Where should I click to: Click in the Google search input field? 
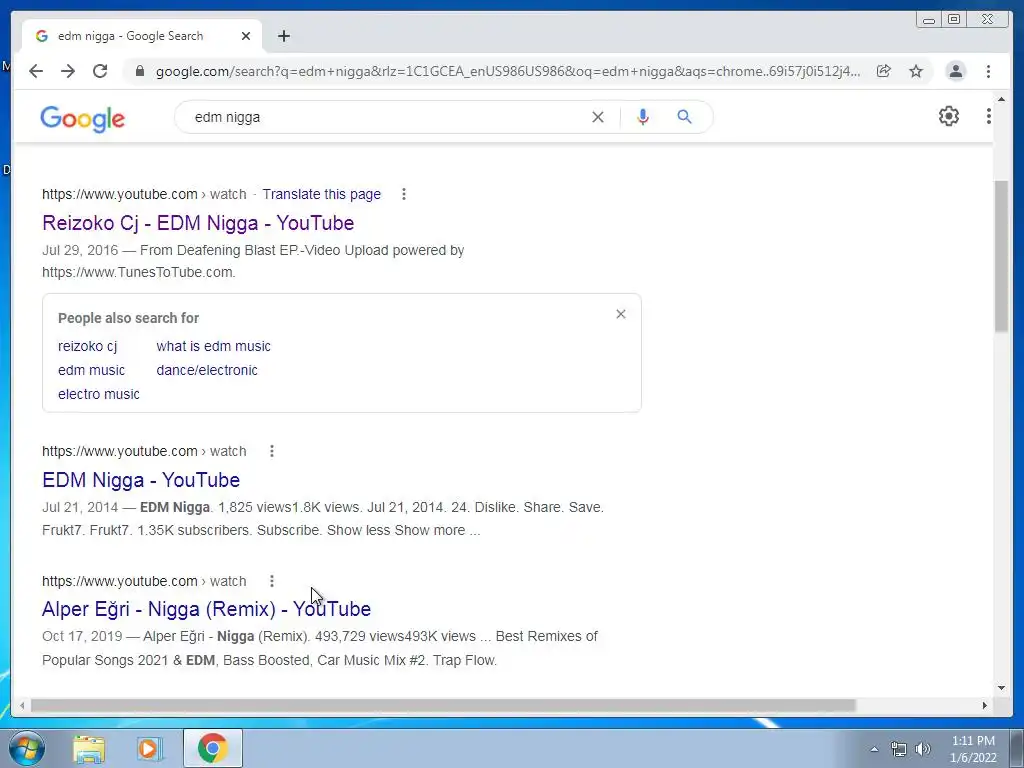pos(385,117)
